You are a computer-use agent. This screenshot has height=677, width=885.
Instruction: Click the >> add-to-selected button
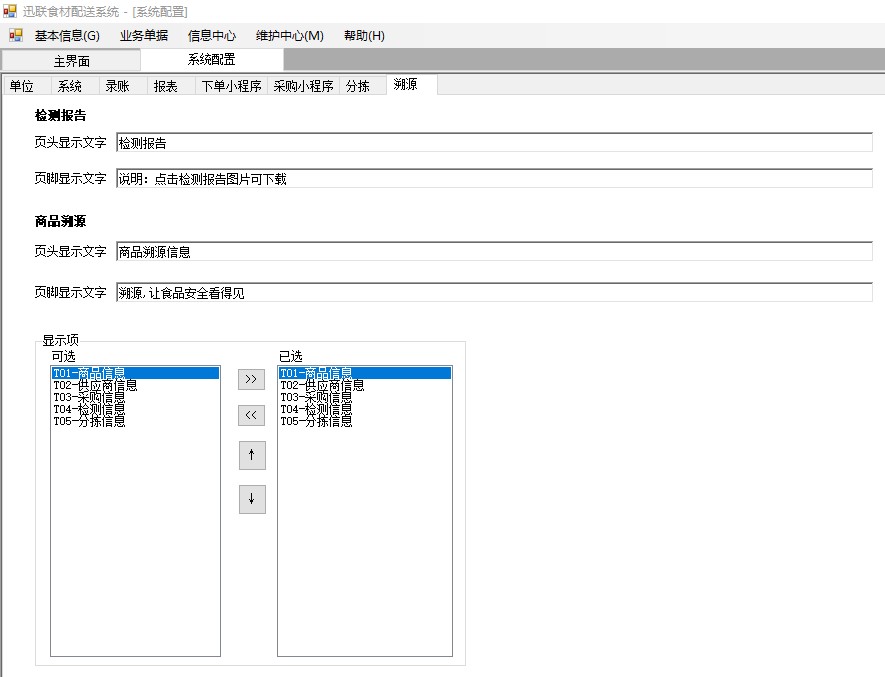[252, 379]
